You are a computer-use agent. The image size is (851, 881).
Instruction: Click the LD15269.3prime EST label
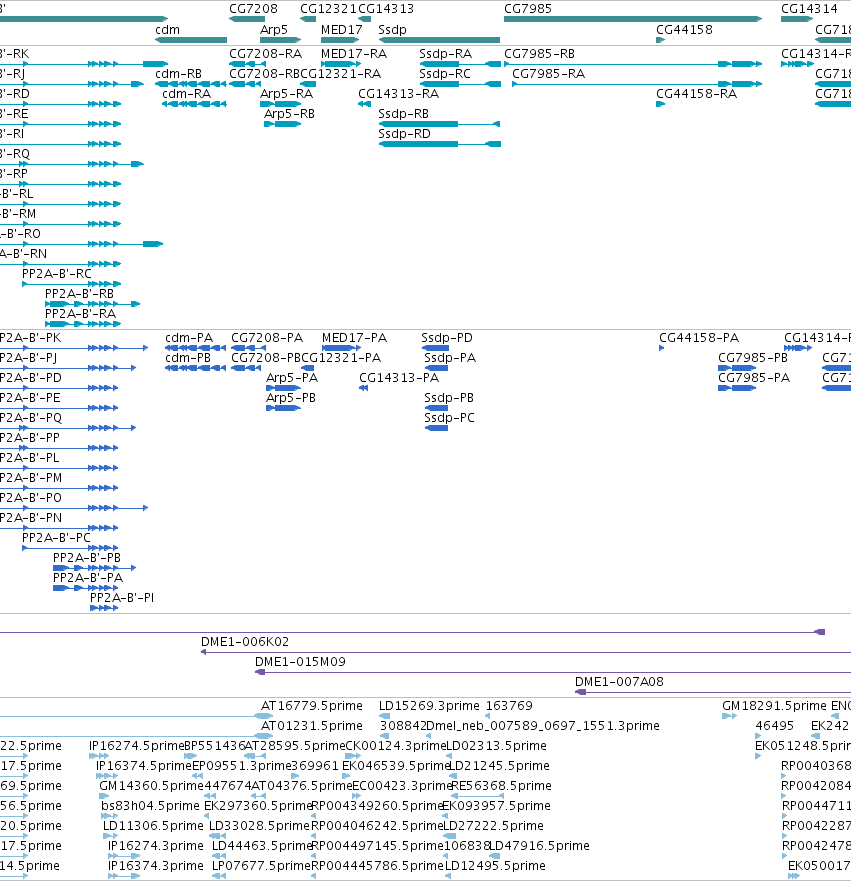point(429,706)
